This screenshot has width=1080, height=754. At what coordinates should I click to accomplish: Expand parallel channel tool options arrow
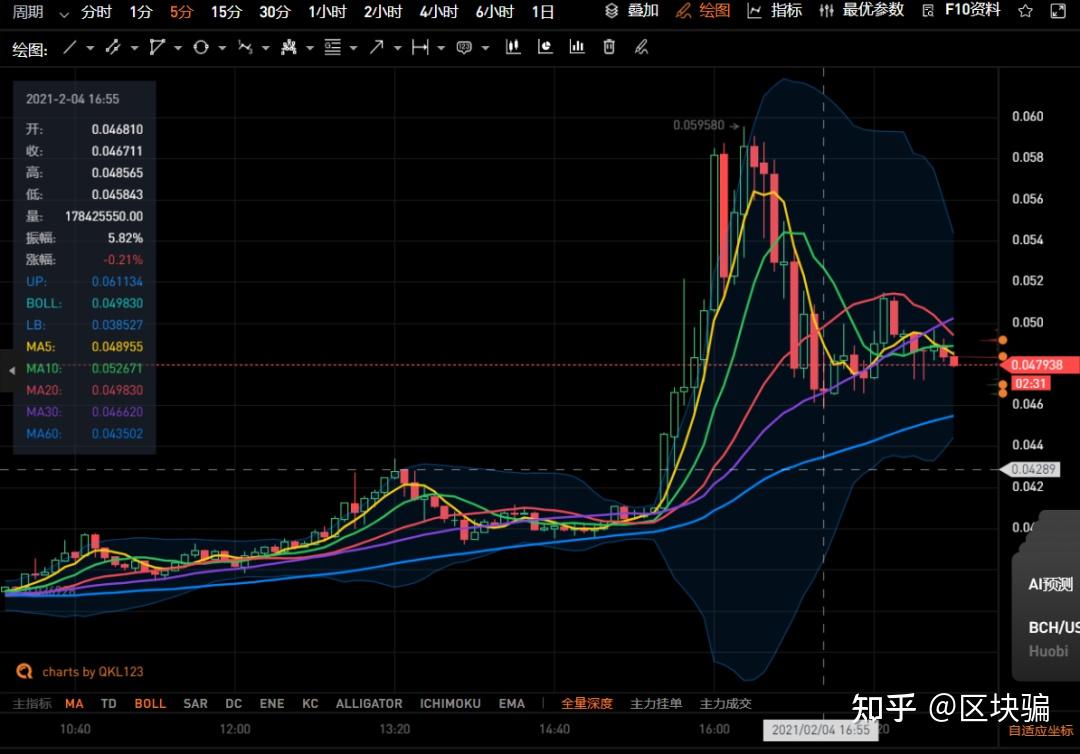click(134, 48)
